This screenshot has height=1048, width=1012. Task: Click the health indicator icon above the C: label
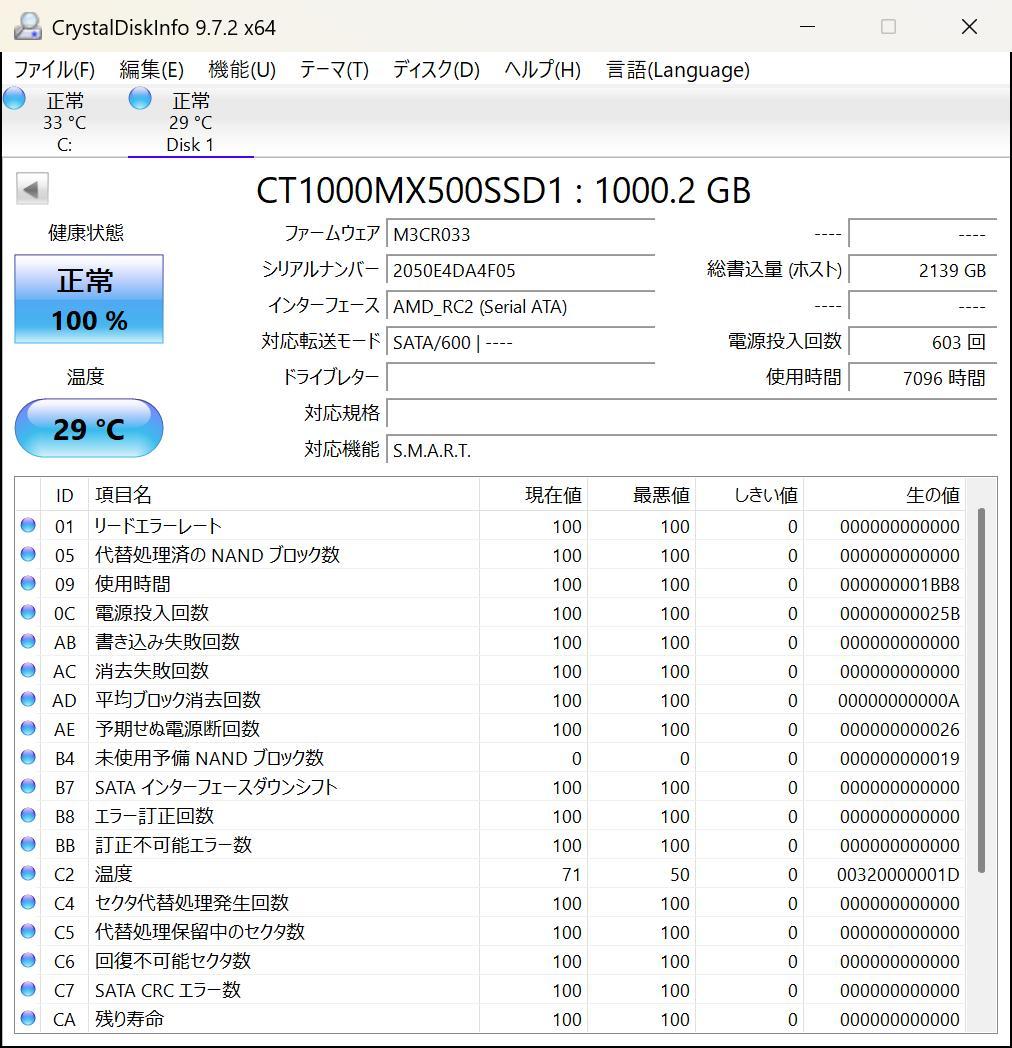[x=13, y=98]
